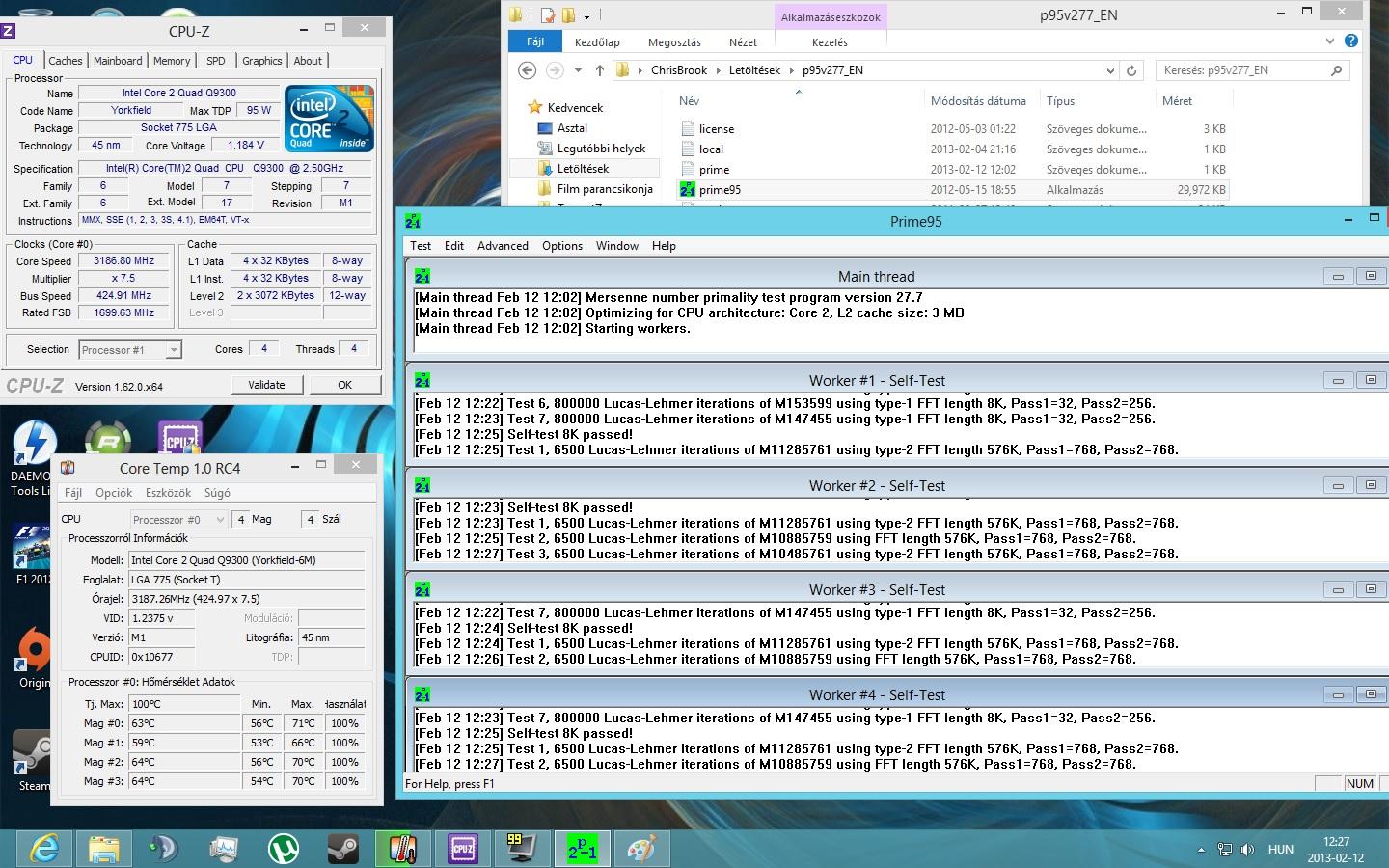
Task: Open the Advanced menu in Prime95
Action: click(x=503, y=246)
